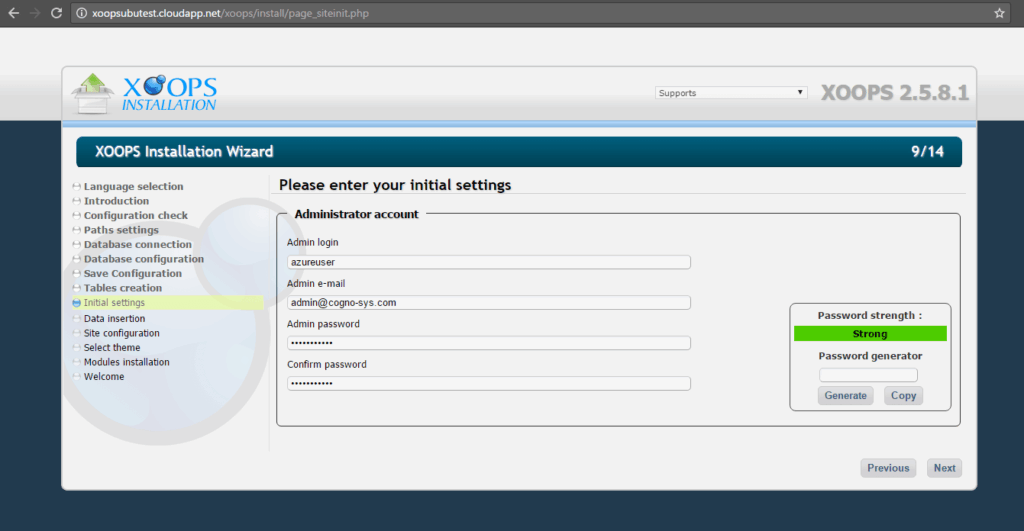The width and height of the screenshot is (1024, 531).
Task: Select the highlighted Initial settings step
Action: [x=168, y=302]
